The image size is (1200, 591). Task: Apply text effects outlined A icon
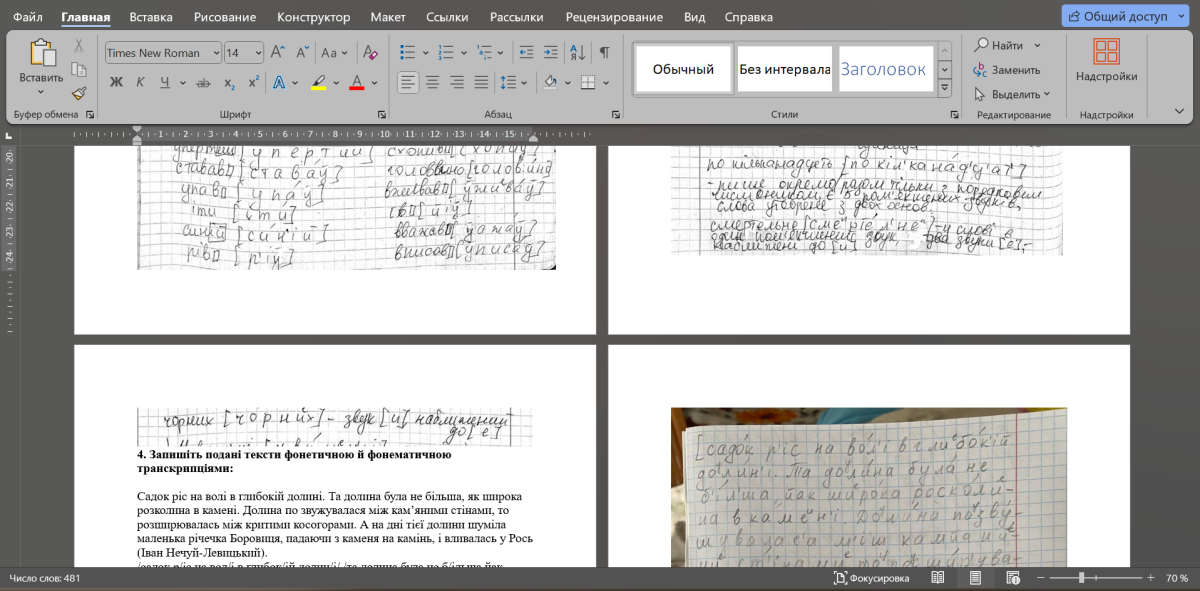pos(280,82)
